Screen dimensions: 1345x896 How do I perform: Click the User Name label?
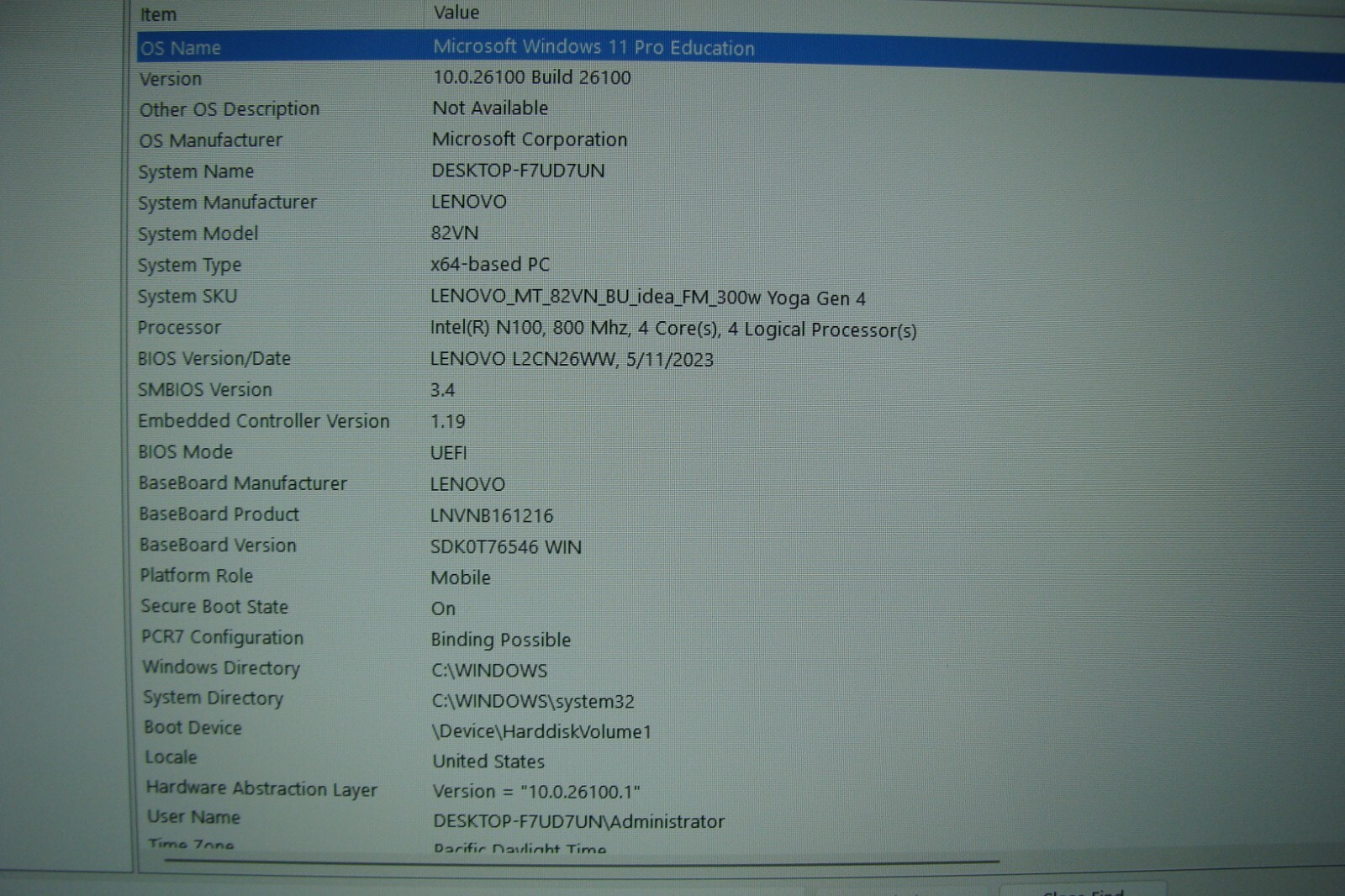[x=193, y=817]
